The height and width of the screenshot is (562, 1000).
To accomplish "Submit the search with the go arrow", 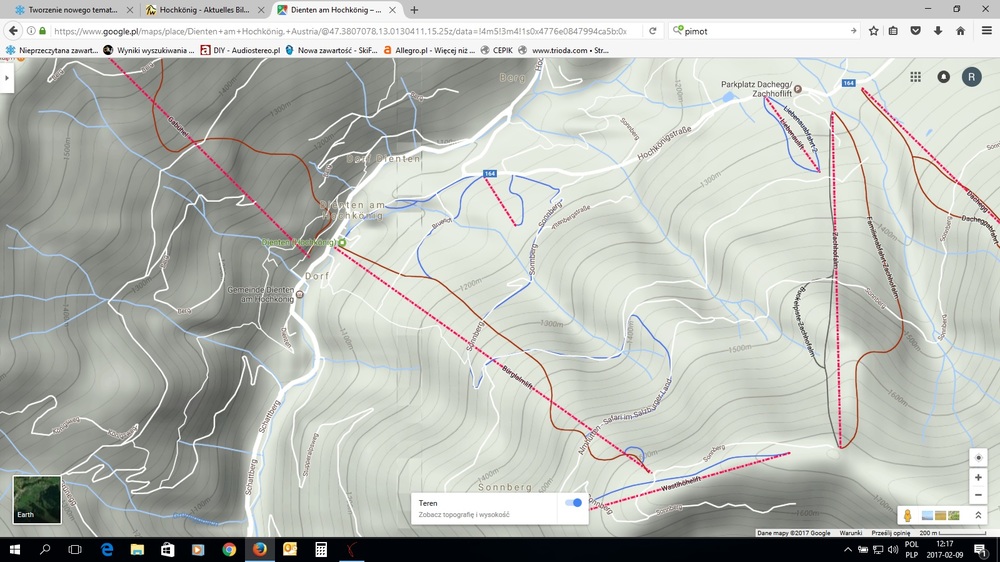I will 853,31.
